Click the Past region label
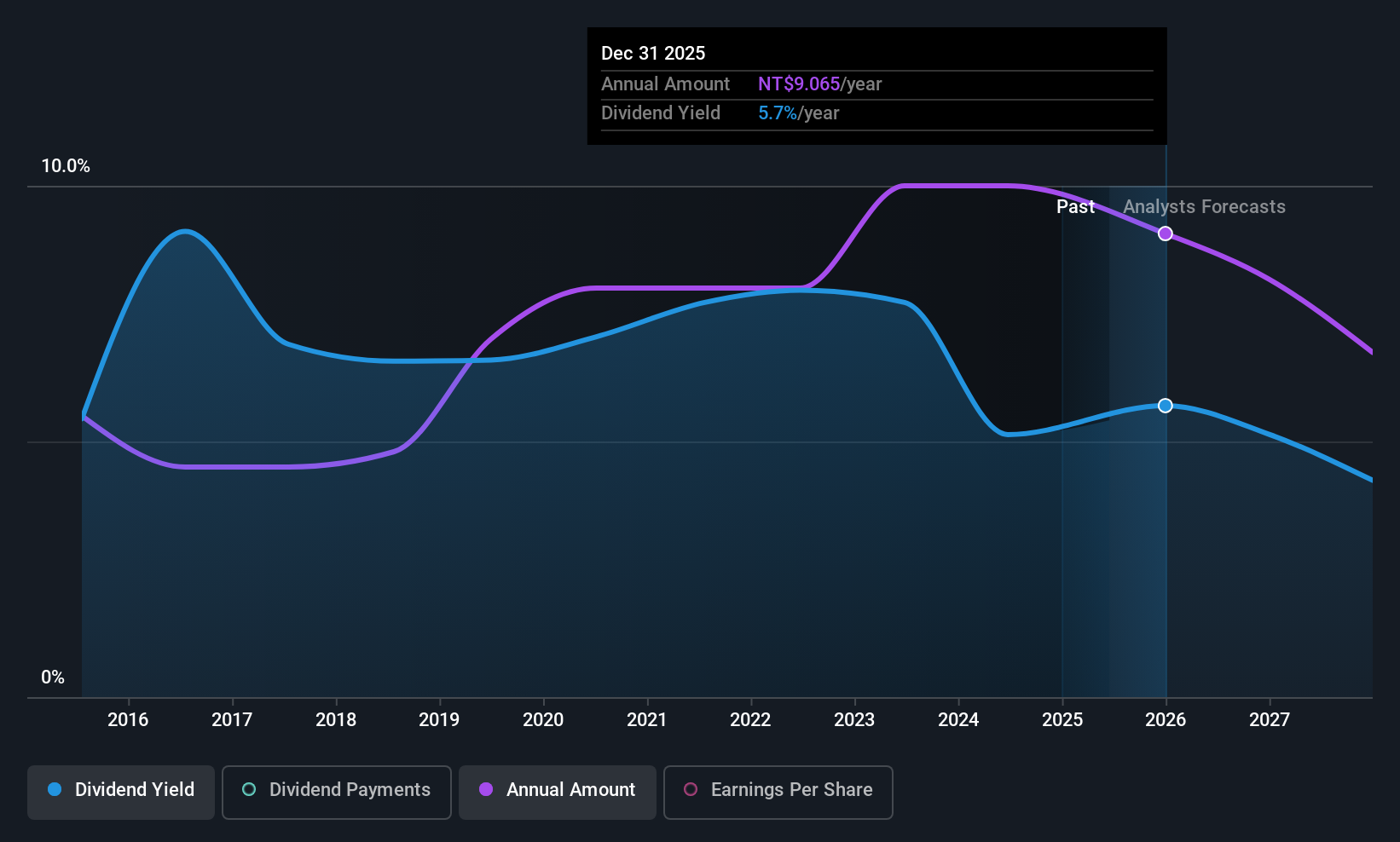The width and height of the screenshot is (1400, 842). tap(1075, 207)
